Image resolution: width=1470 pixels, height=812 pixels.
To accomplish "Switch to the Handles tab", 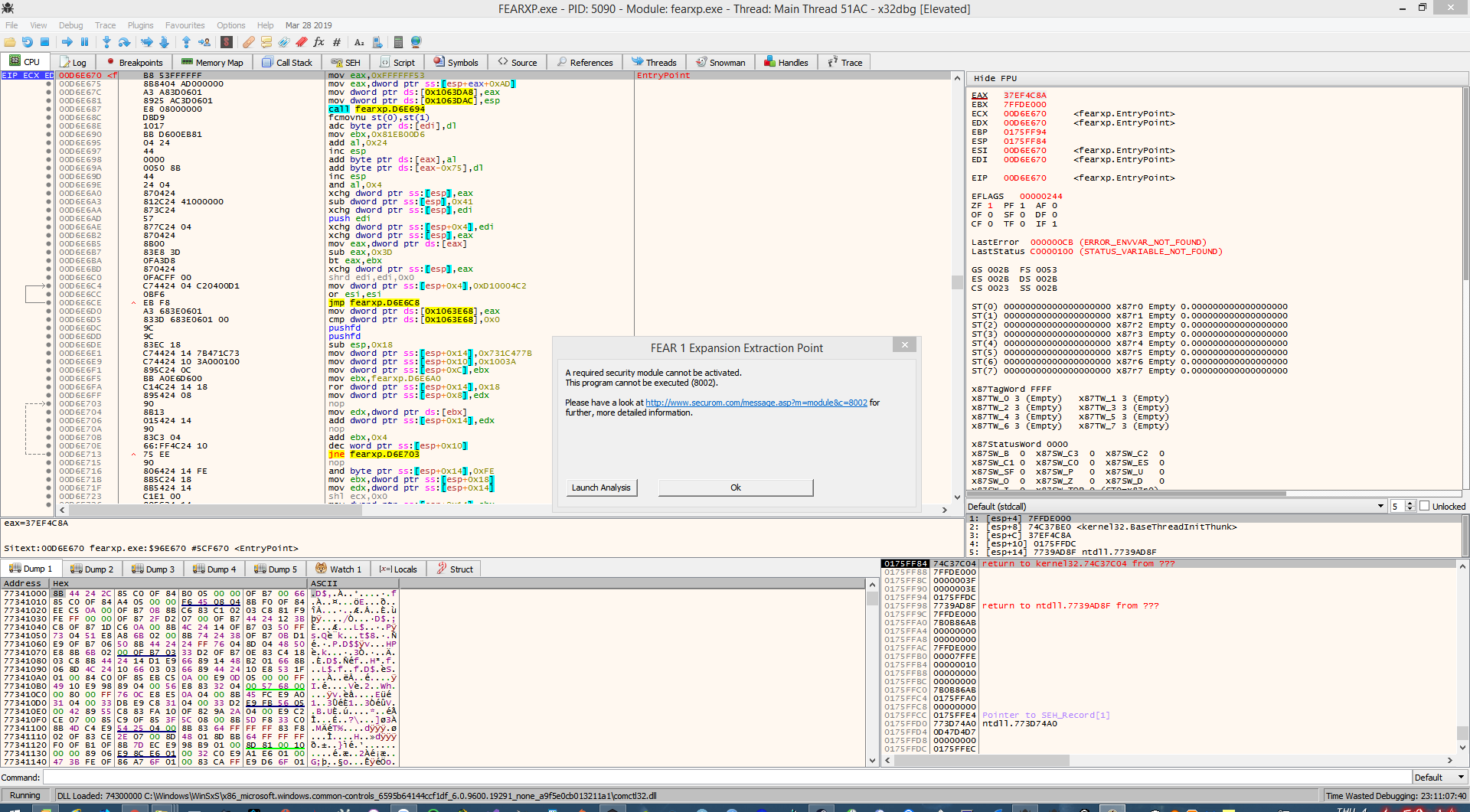I will (x=786, y=63).
